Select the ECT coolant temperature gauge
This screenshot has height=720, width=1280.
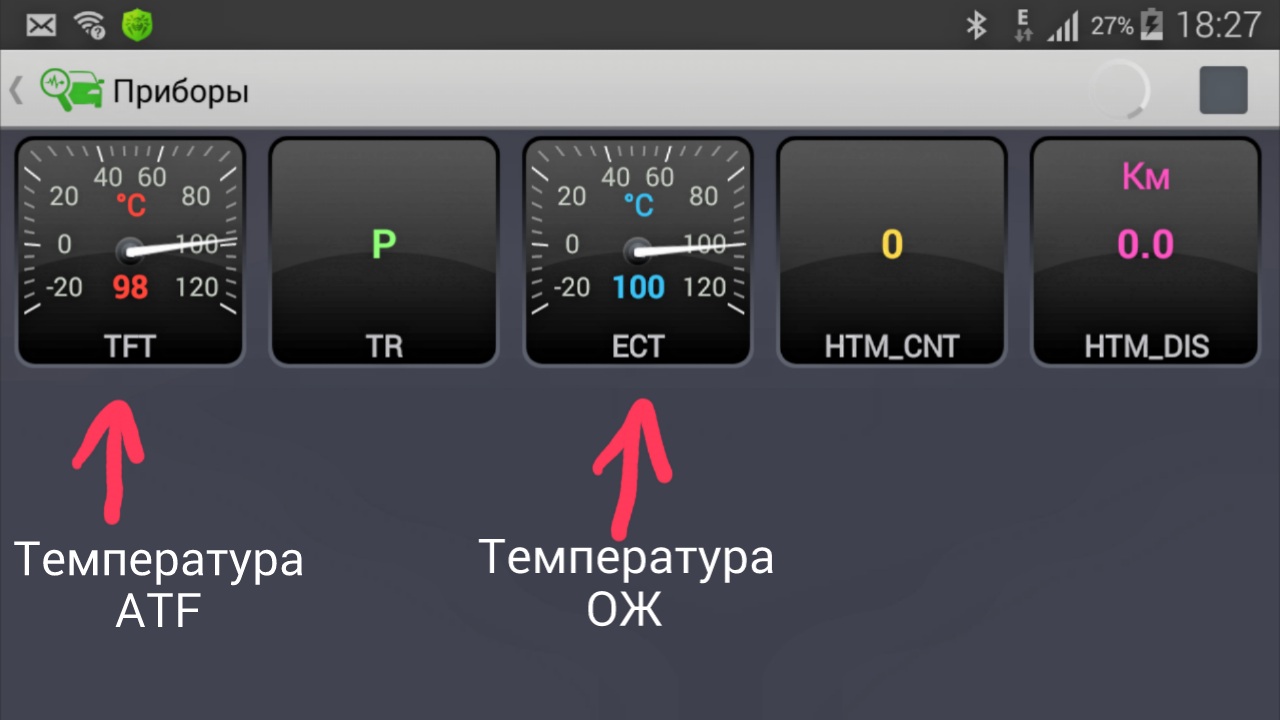click(x=638, y=251)
